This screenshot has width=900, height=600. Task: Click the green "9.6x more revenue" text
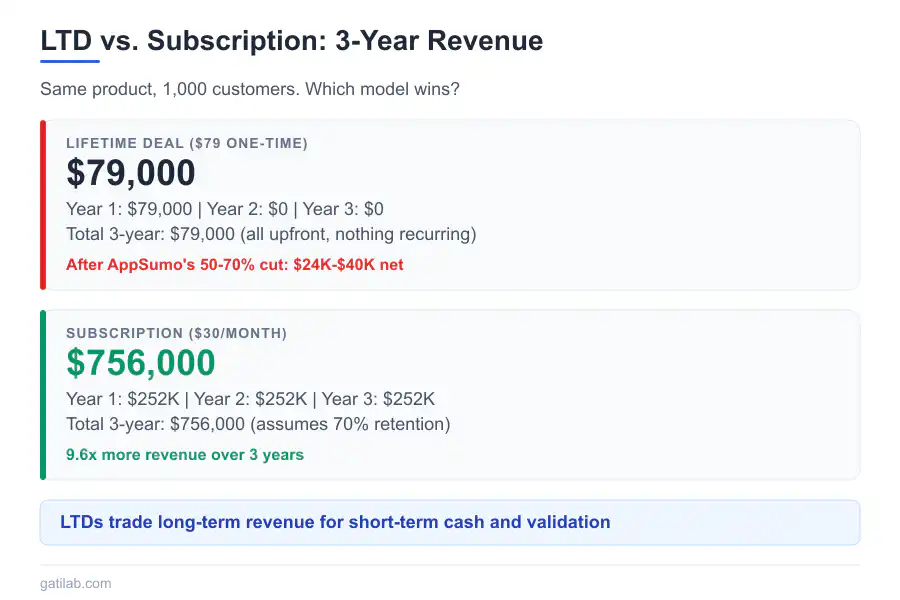click(185, 455)
